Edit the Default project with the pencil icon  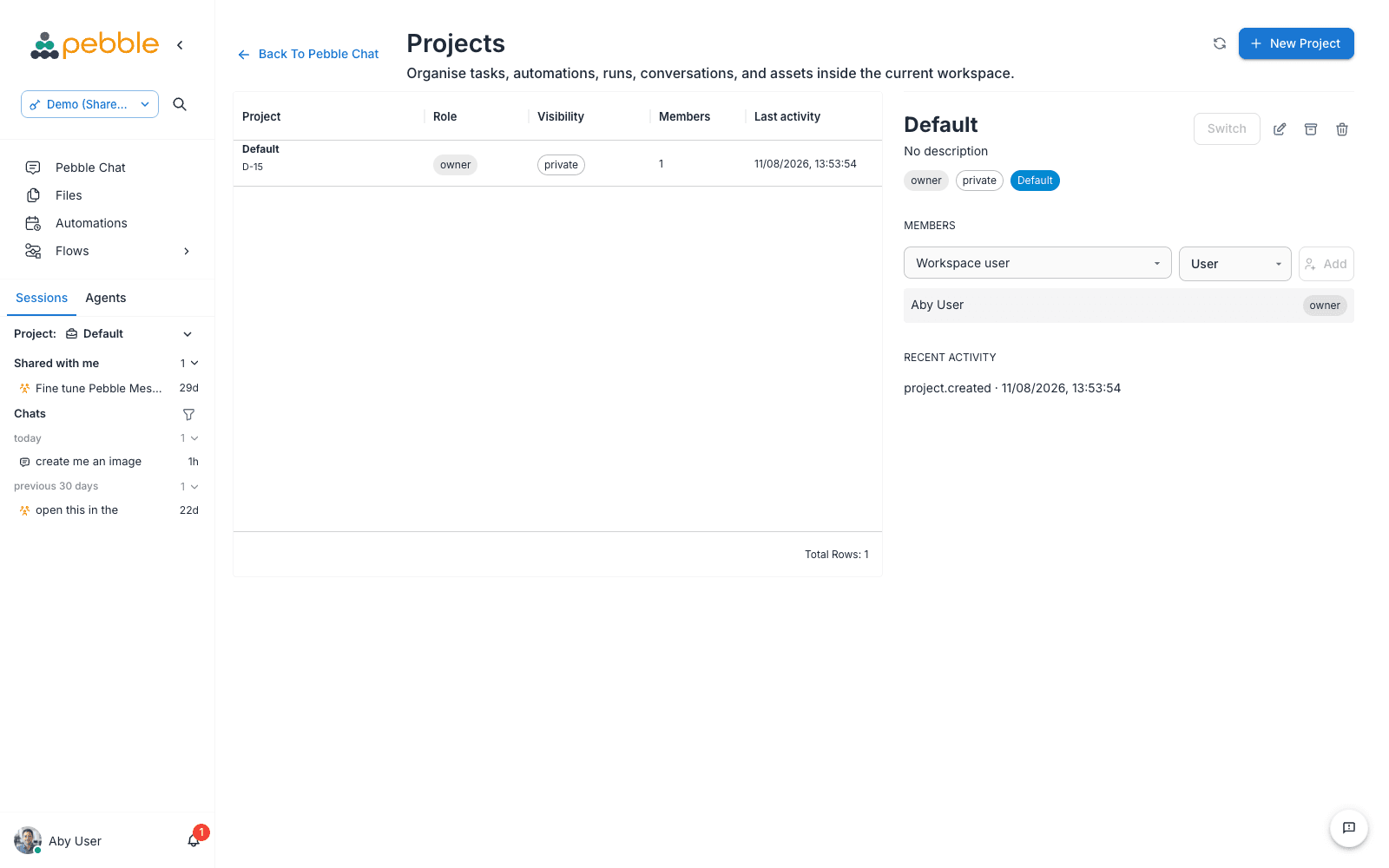(x=1280, y=129)
